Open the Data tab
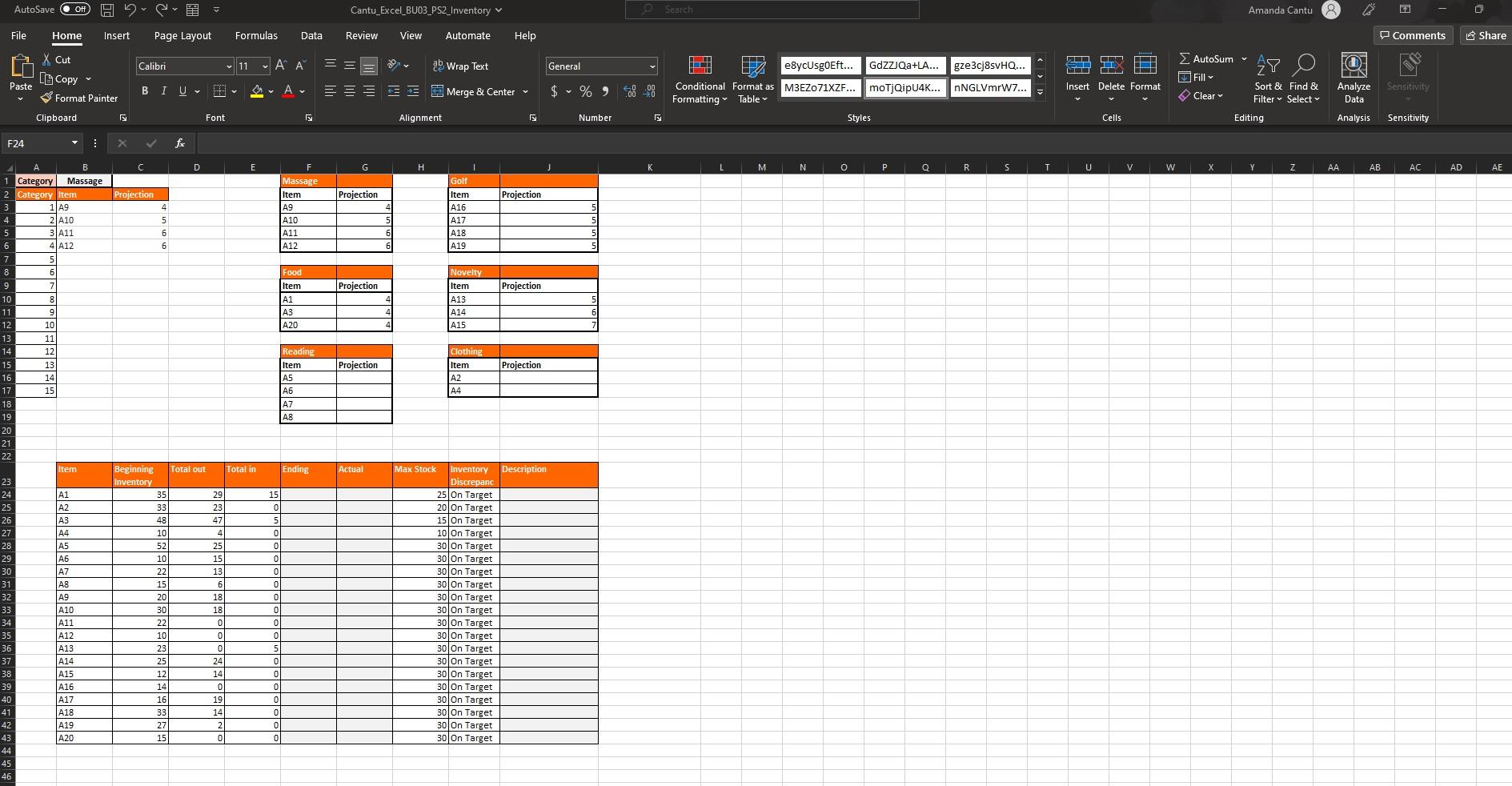The height and width of the screenshot is (786, 1512). click(x=311, y=35)
